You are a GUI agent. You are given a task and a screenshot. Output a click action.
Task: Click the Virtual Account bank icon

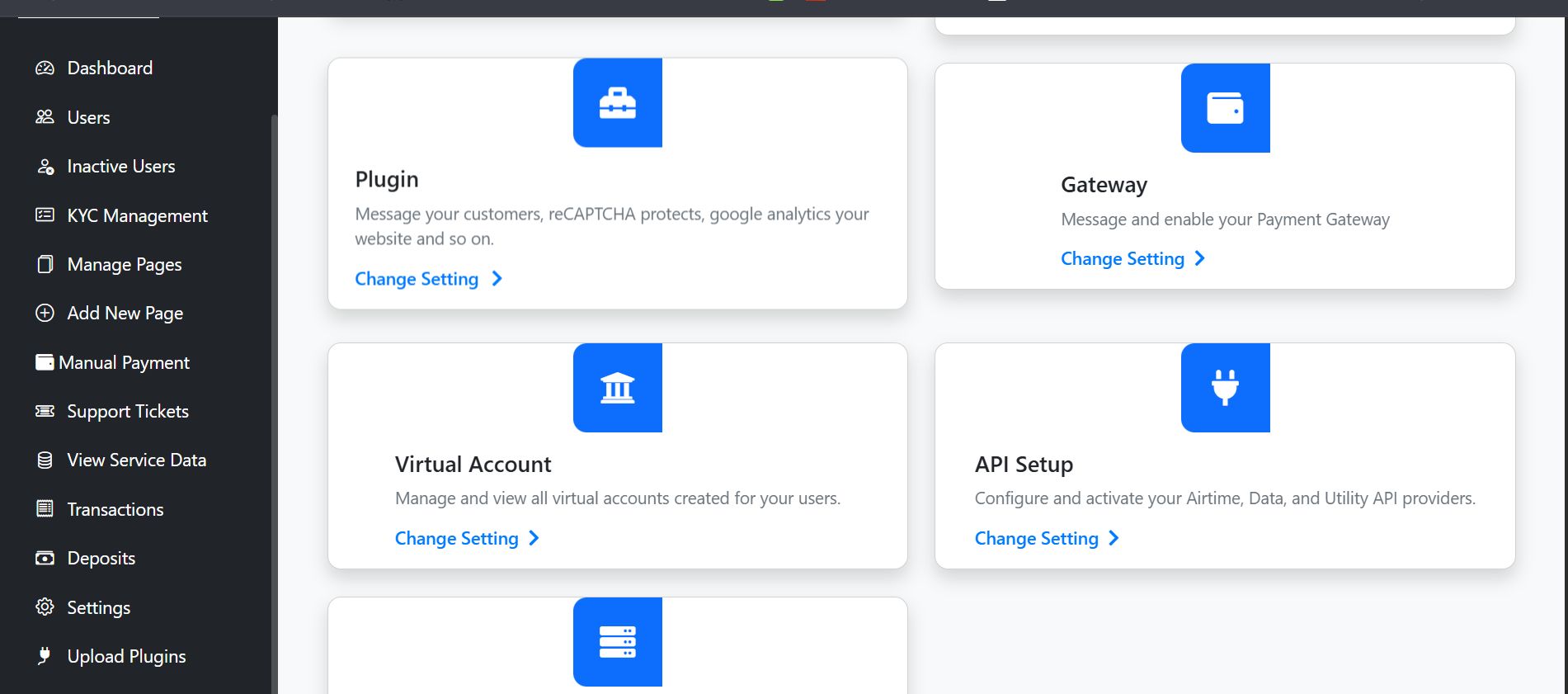617,388
